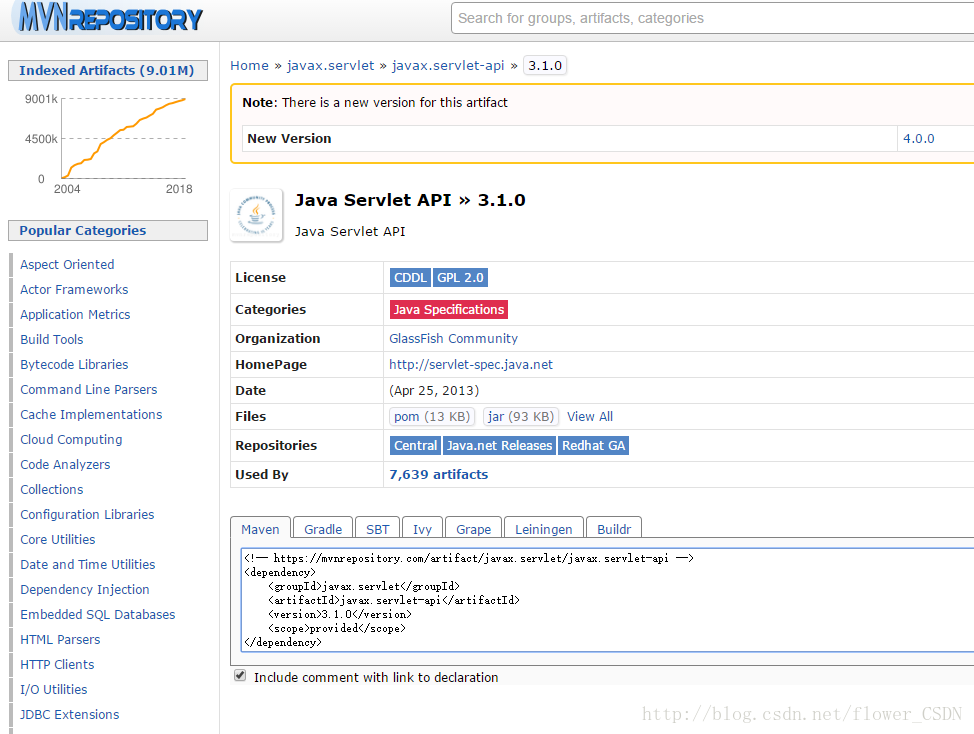
Task: Click View All files link
Action: [589, 417]
